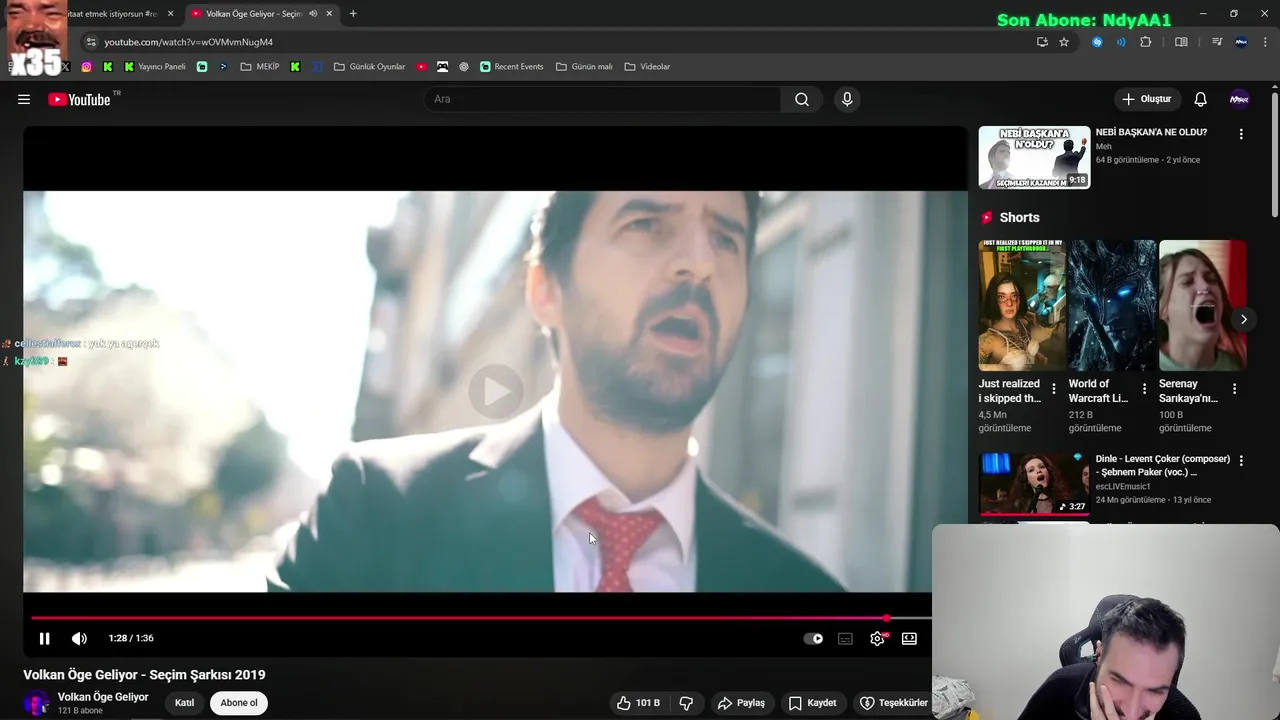Open the Just realized i skipped Short

1022,305
